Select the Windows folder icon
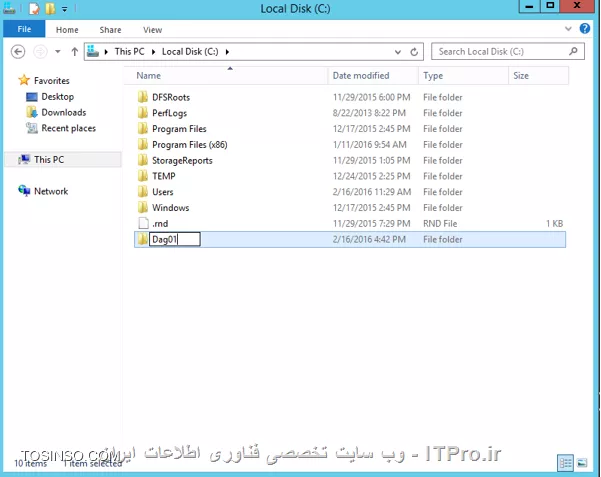601x477 pixels. [x=143, y=207]
